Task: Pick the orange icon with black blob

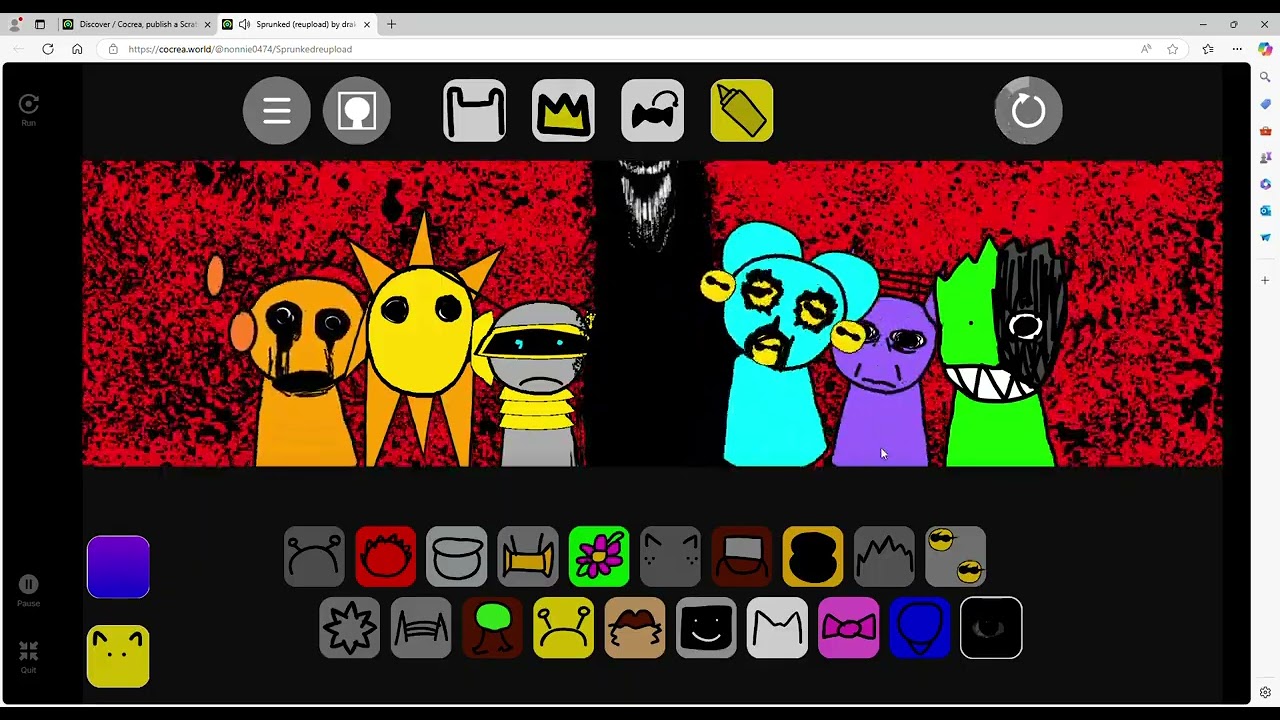Action: click(x=813, y=557)
